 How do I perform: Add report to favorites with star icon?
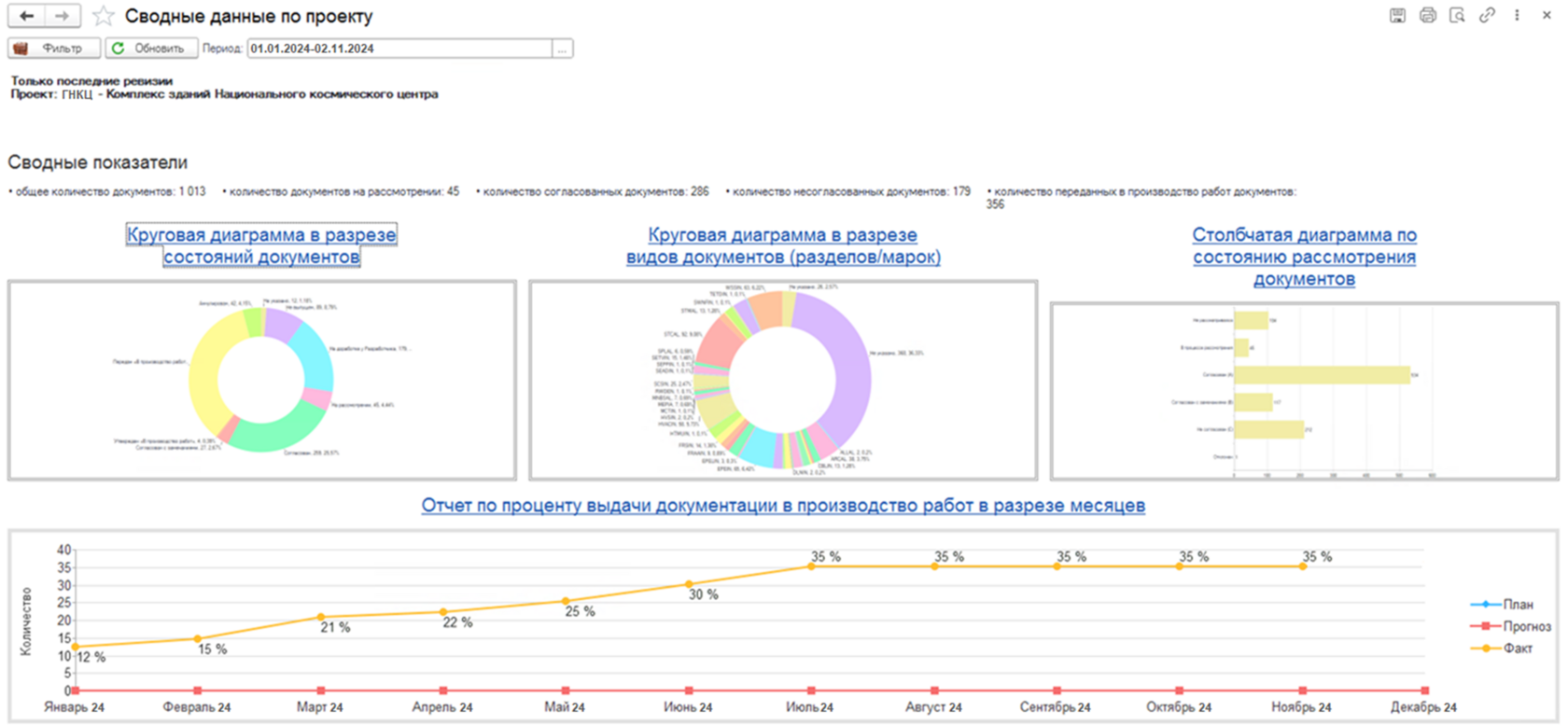click(x=104, y=16)
